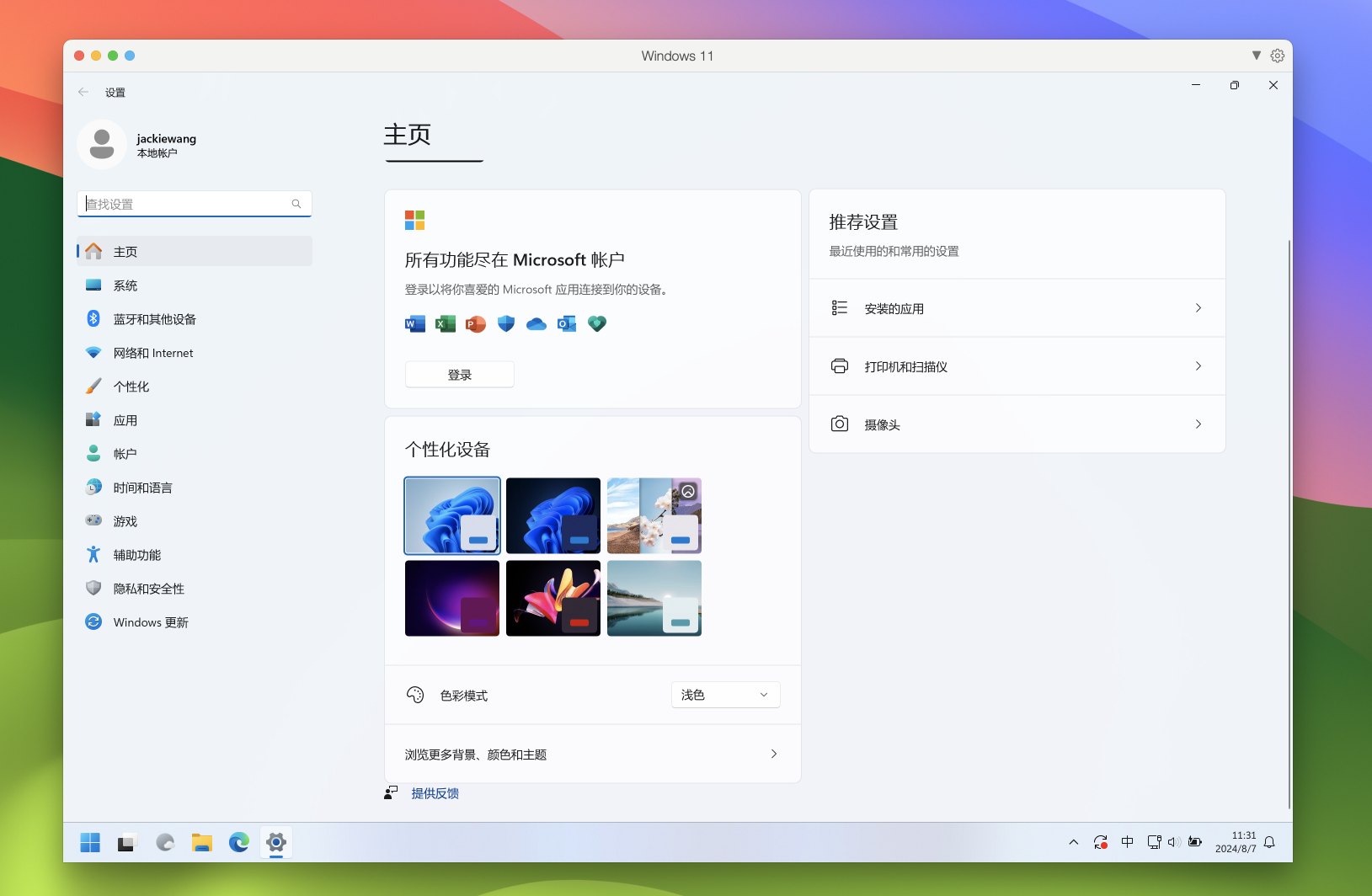Viewport: 1372px width, 896px height.
Task: Click the back arrow beside 设置
Action: (83, 92)
